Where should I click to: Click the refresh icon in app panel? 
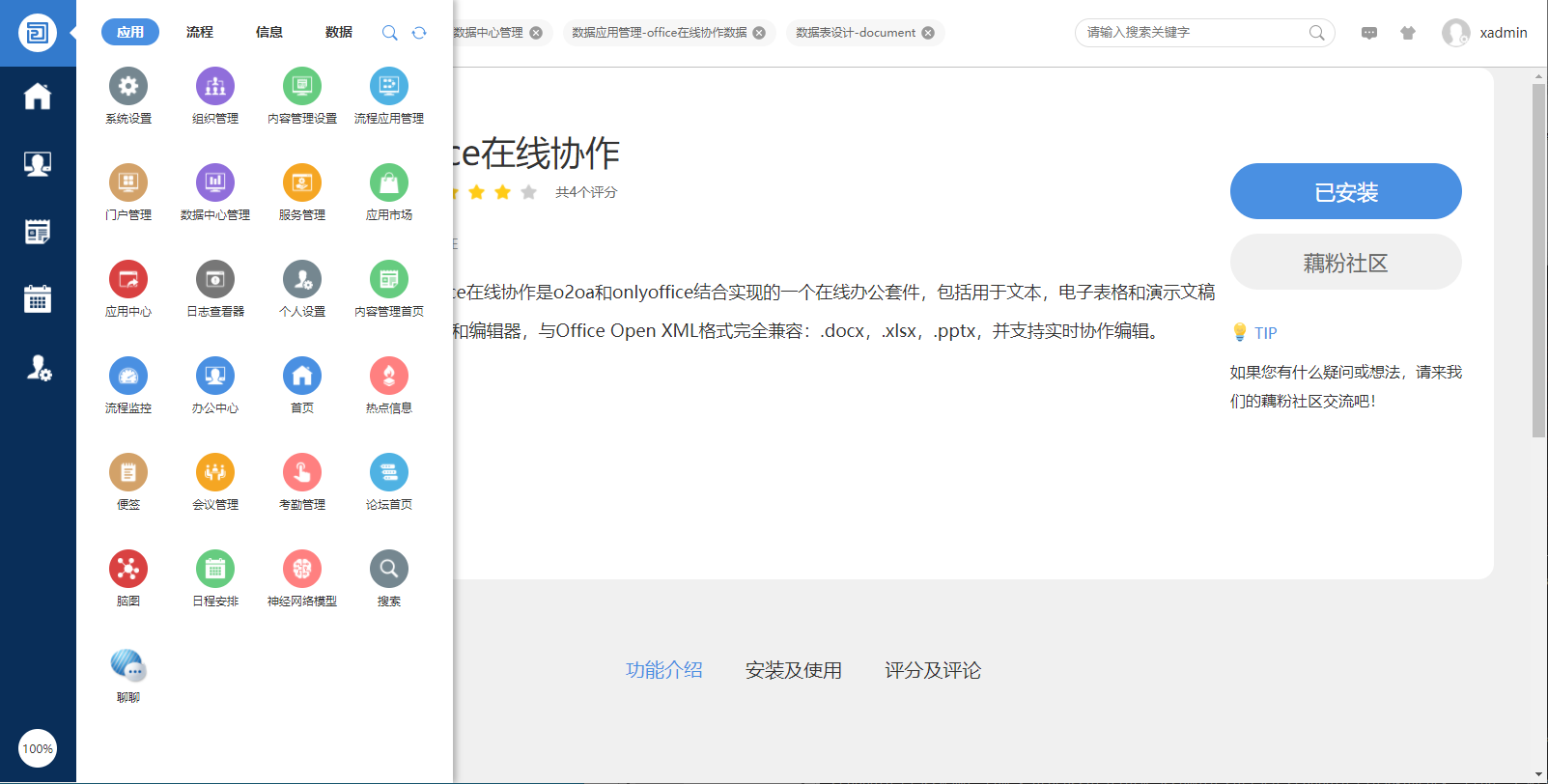[x=419, y=33]
